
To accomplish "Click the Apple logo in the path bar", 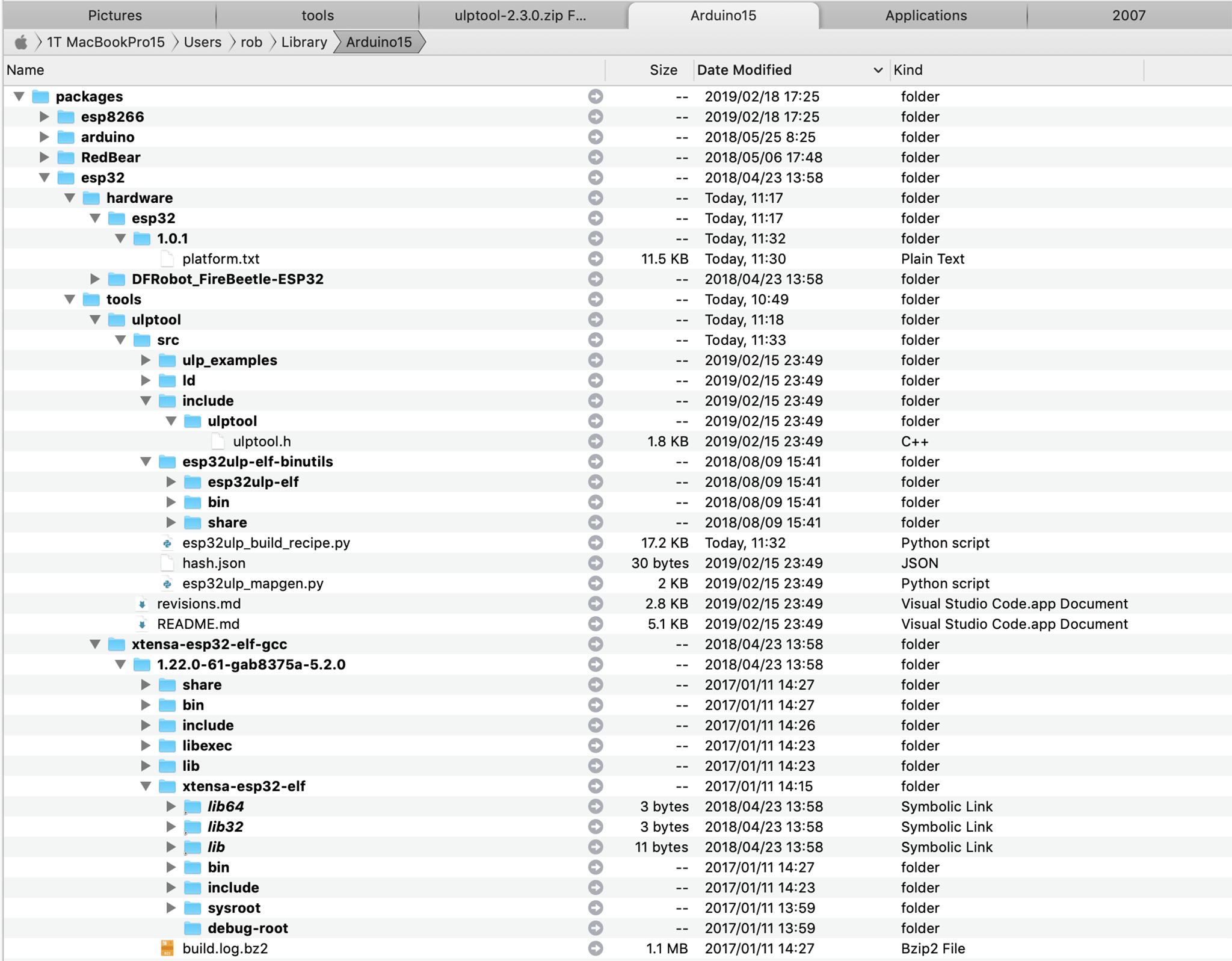I will [x=22, y=42].
